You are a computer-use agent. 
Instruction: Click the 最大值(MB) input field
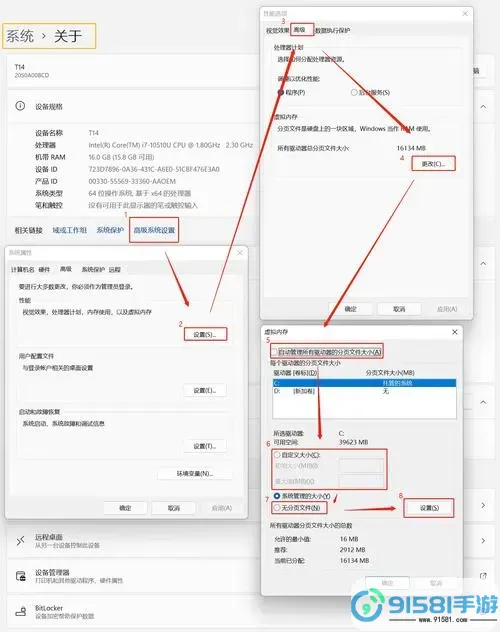click(361, 481)
